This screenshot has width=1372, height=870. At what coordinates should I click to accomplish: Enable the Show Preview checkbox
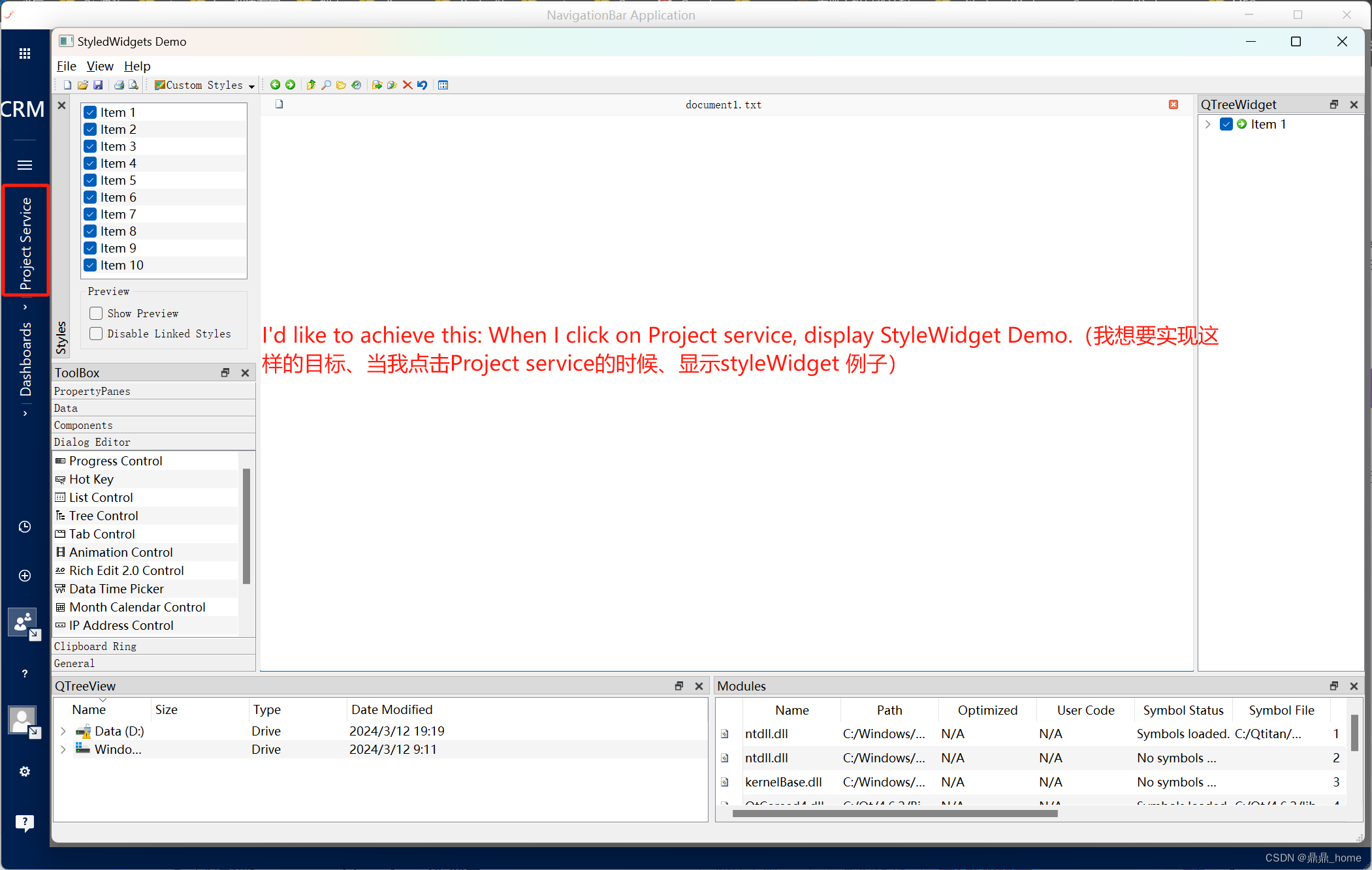tap(96, 313)
